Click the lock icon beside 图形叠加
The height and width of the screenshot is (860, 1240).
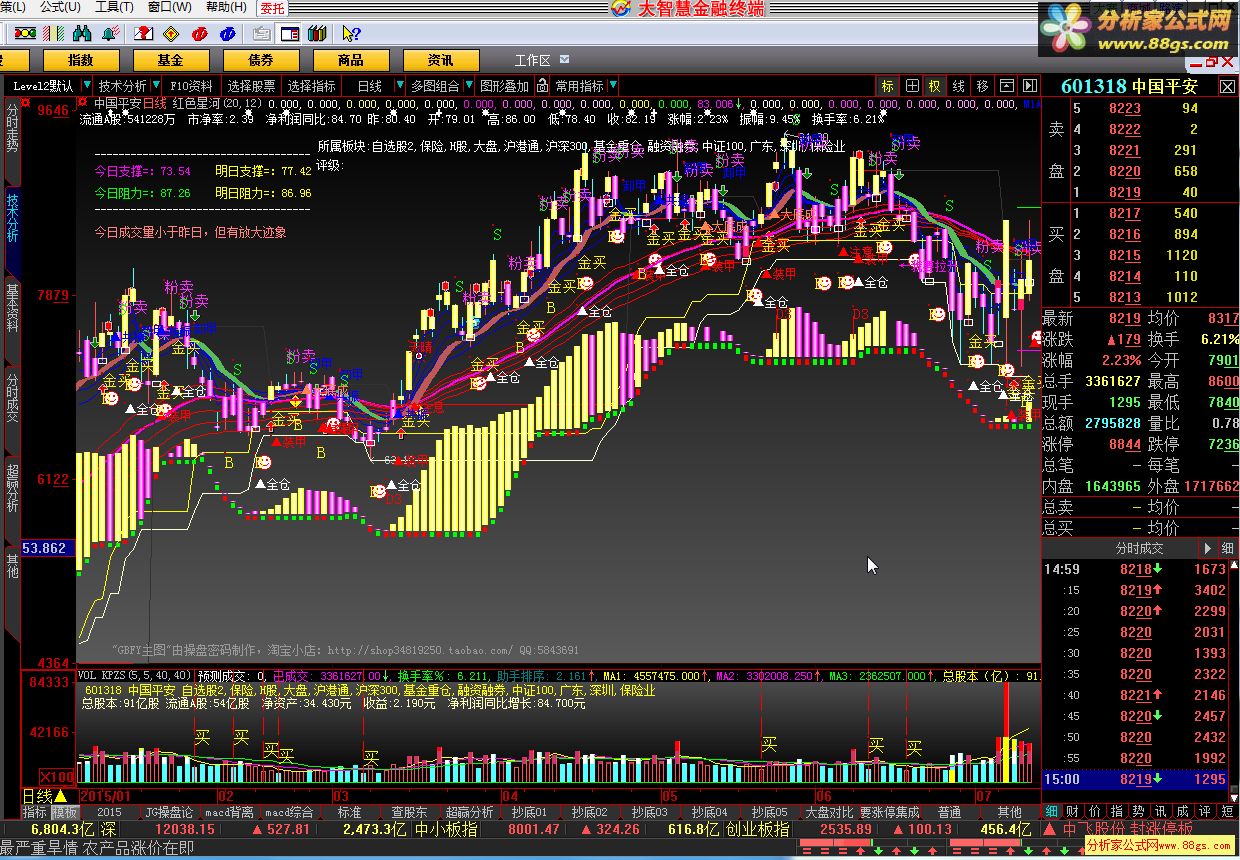[x=541, y=86]
